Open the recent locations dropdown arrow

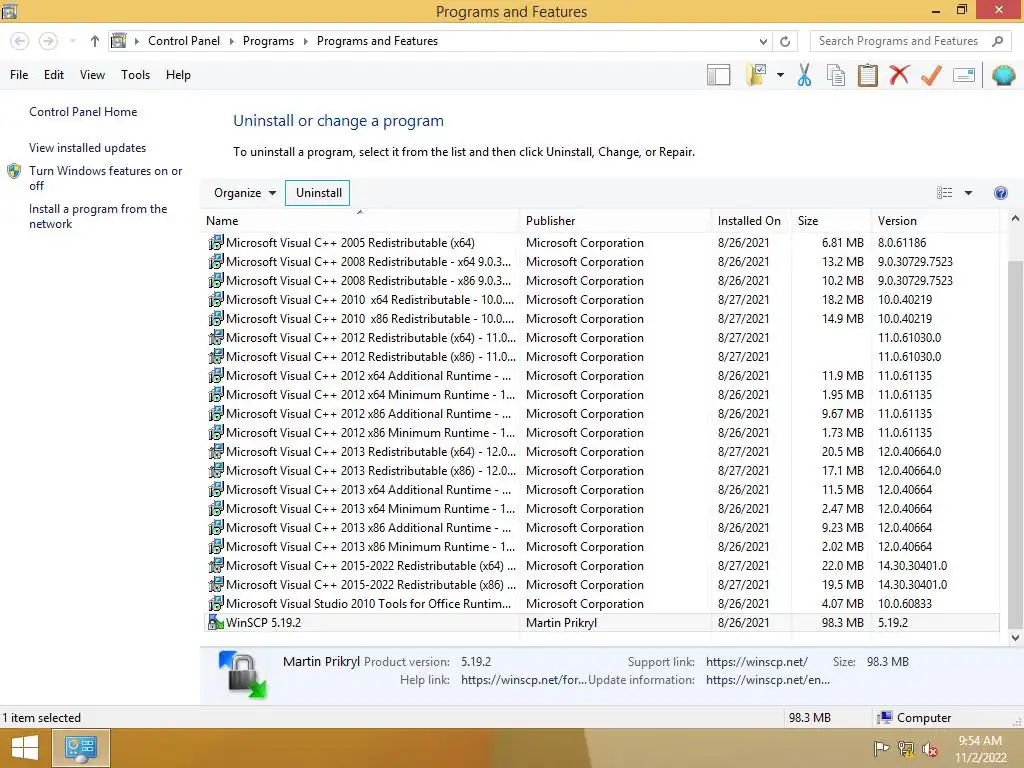pos(72,41)
